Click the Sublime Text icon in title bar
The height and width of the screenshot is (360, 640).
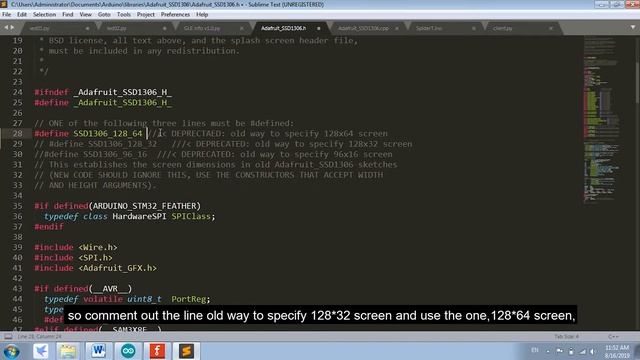point(4,4)
